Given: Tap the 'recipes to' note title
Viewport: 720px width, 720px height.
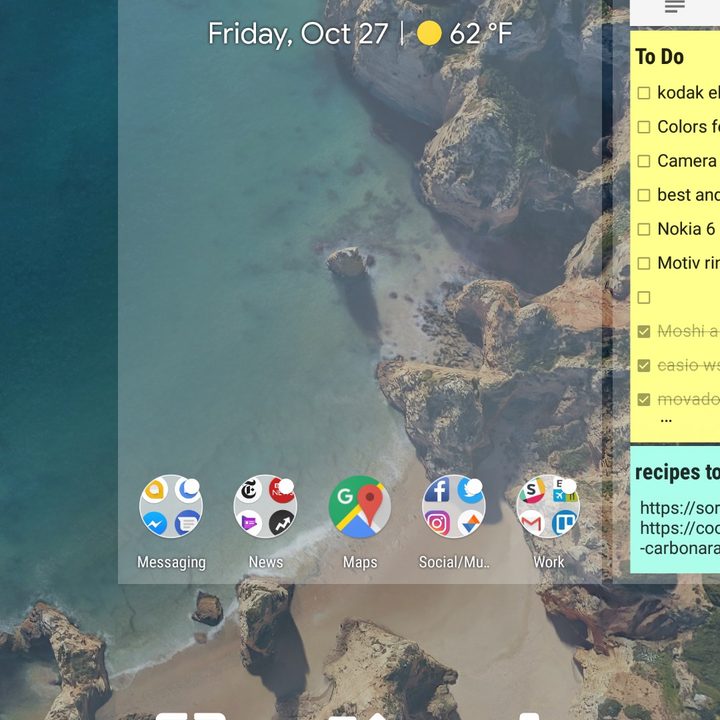Looking at the screenshot, I should point(677,472).
